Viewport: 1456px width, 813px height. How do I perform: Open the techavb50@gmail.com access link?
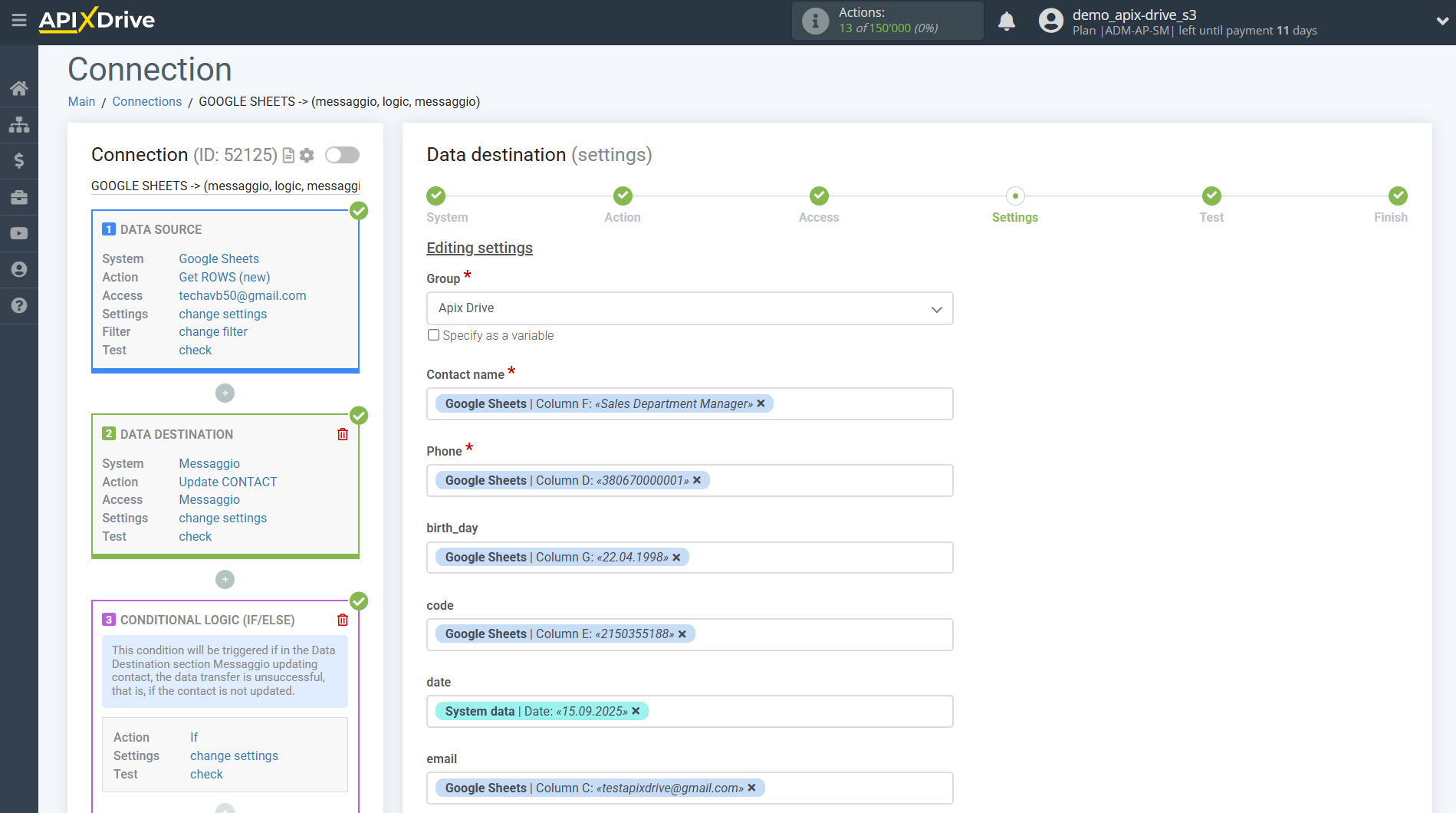(x=242, y=295)
